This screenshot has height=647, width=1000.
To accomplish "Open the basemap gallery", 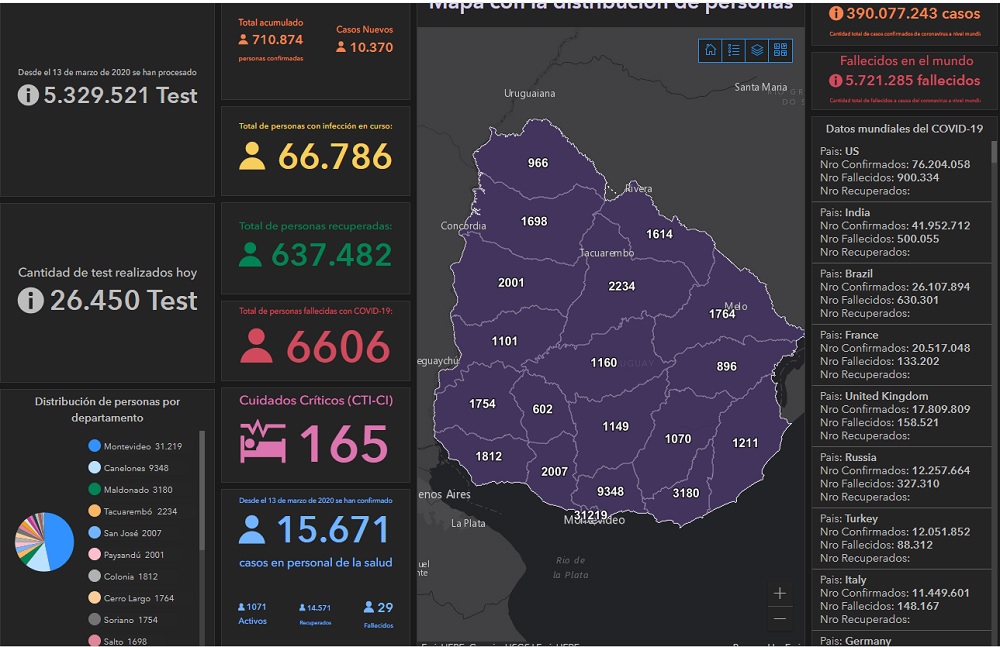I will [781, 50].
